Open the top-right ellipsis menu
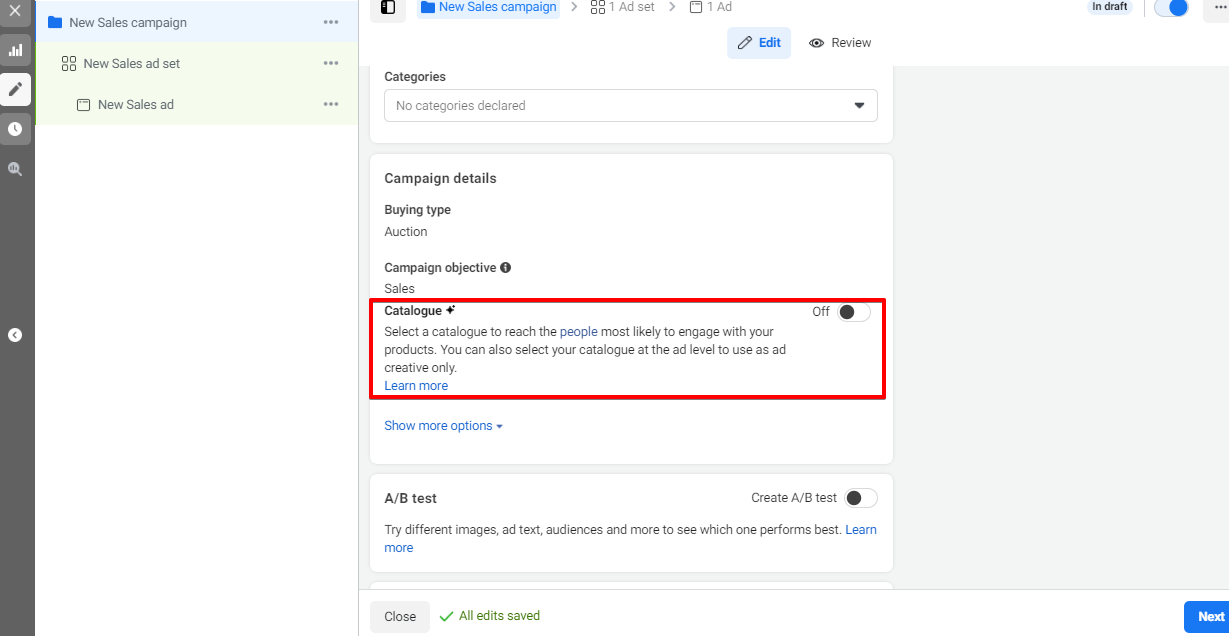 1217,8
